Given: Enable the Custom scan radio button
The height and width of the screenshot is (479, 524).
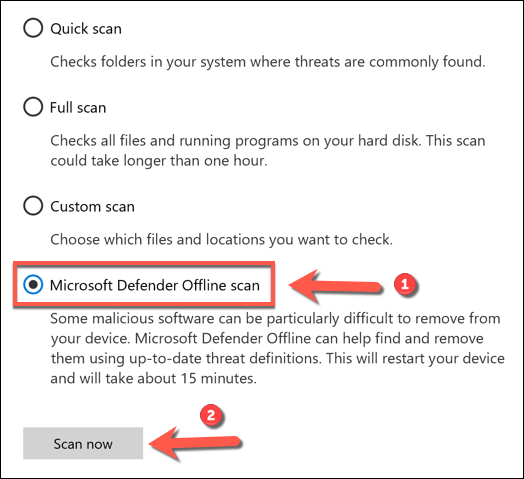Looking at the screenshot, I should pos(33,206).
